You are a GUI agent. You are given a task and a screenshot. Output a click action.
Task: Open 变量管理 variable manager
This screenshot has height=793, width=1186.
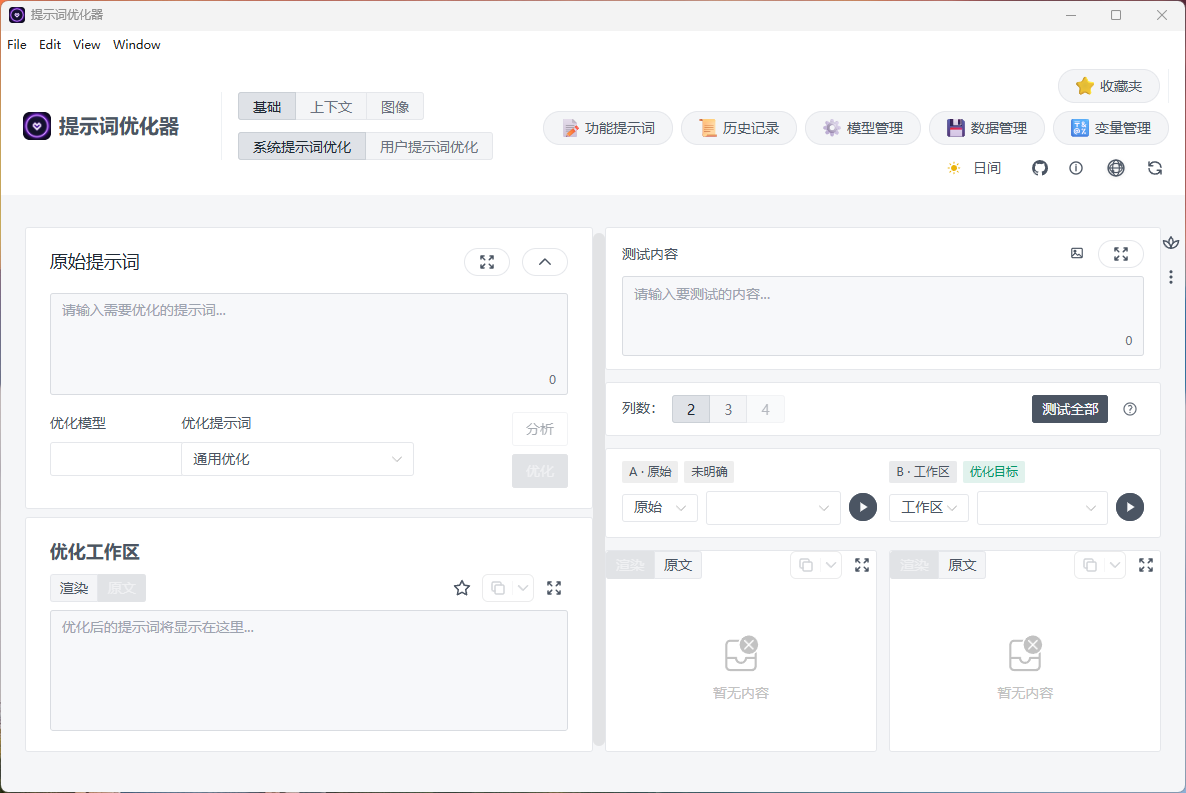tap(1110, 128)
